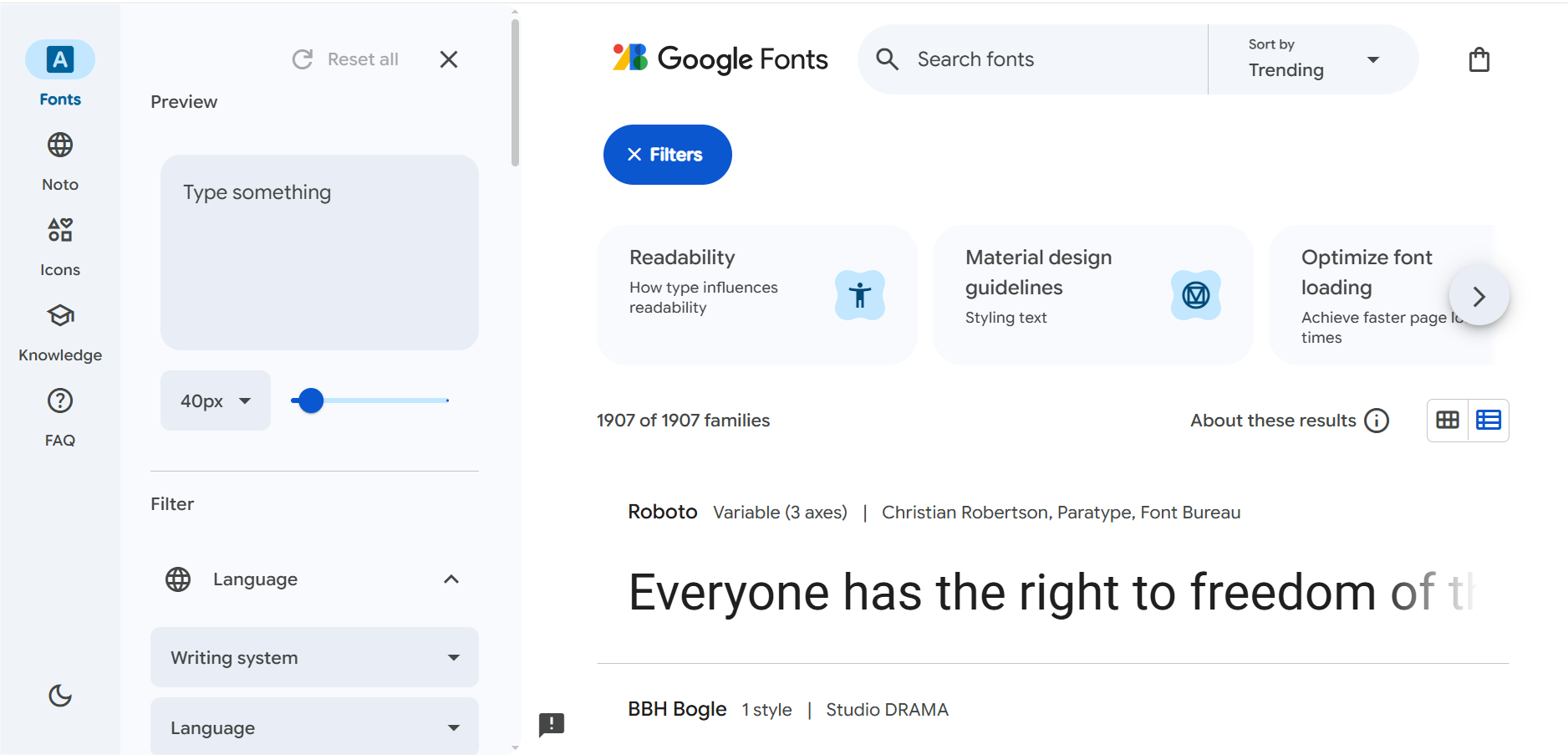1568x755 pixels.
Task: Open the Icons section in sidebar
Action: [x=60, y=246]
